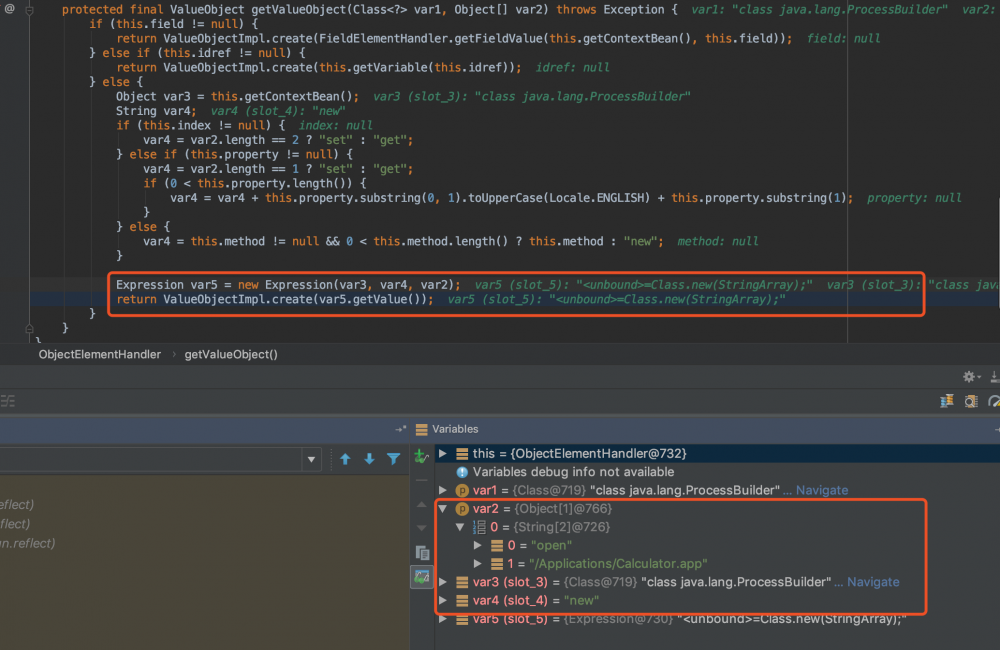This screenshot has height=650, width=1000.
Task: Click the 'return ValueObjectImpl.create(var5.getValue())' line
Action: [274, 300]
